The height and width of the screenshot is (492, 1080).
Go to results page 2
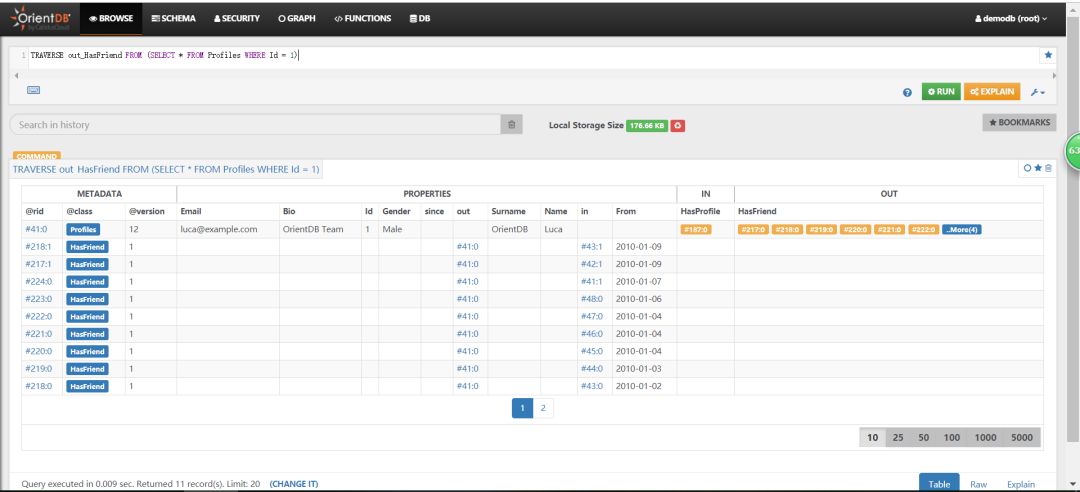[x=543, y=409]
